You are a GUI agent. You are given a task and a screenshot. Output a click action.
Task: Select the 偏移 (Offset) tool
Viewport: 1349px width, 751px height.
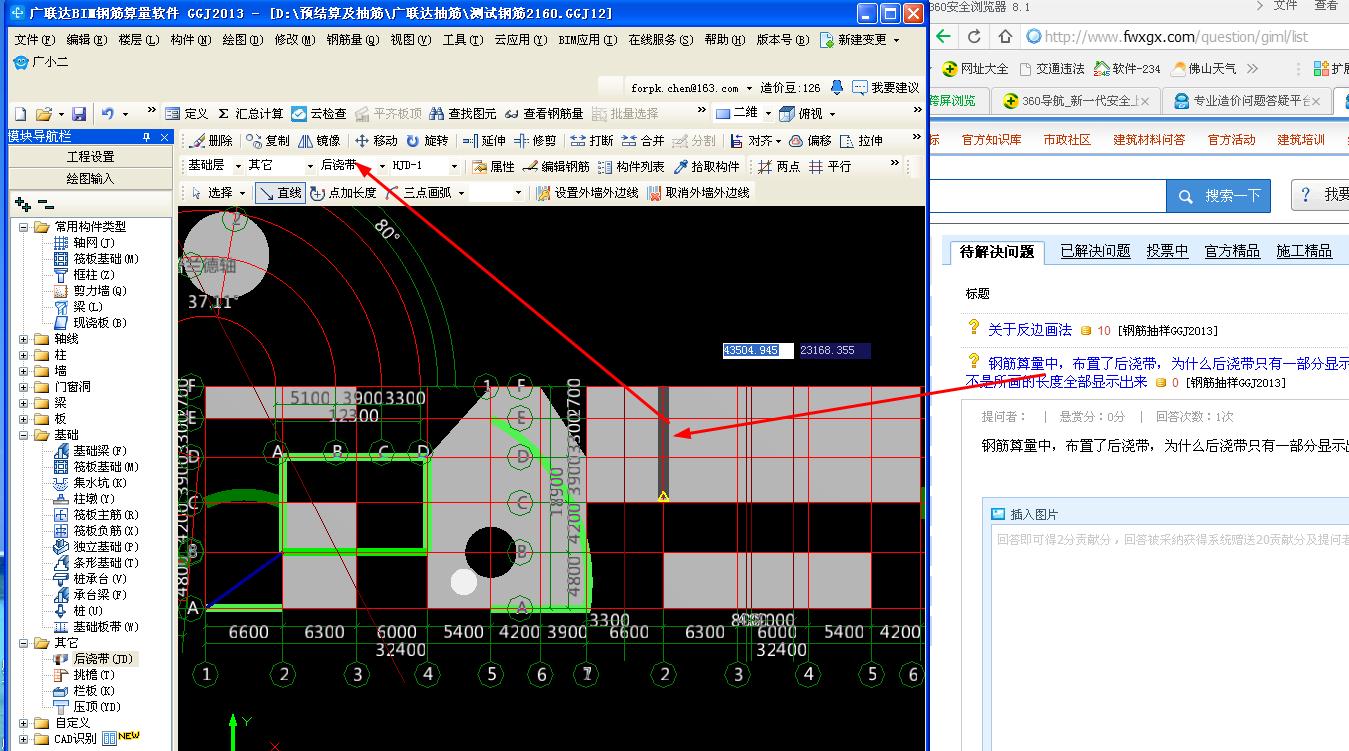811,141
